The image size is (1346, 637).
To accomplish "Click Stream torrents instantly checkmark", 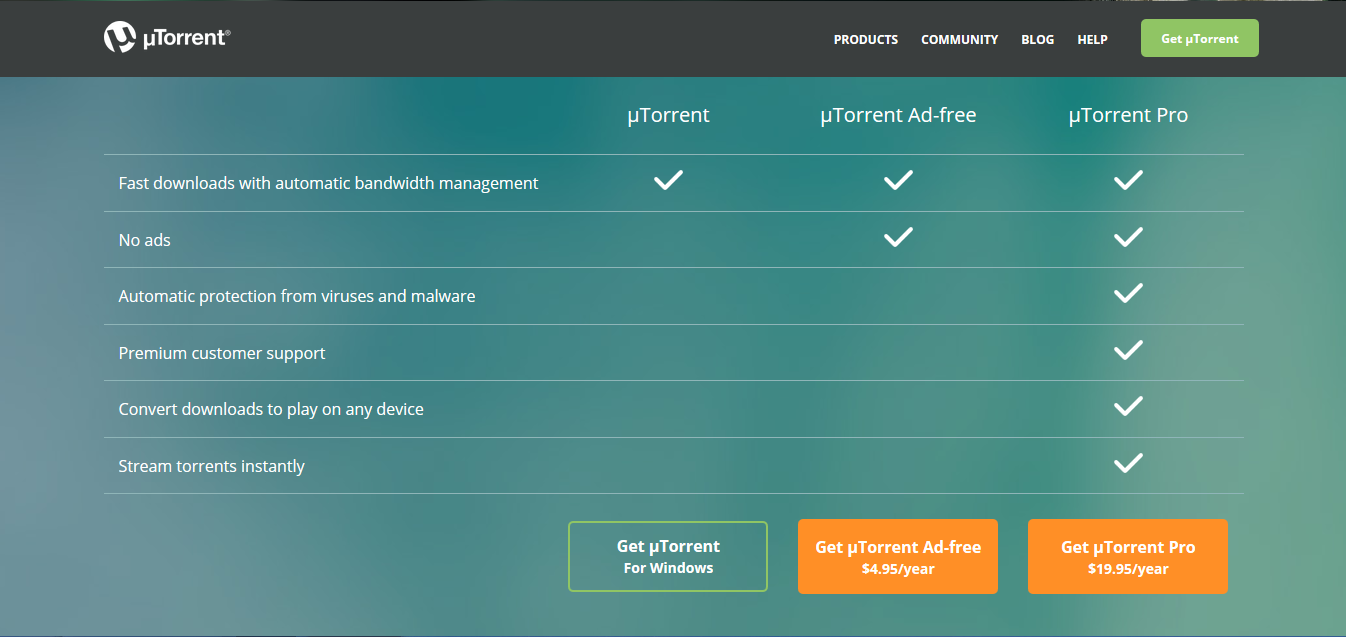I will point(1128,464).
